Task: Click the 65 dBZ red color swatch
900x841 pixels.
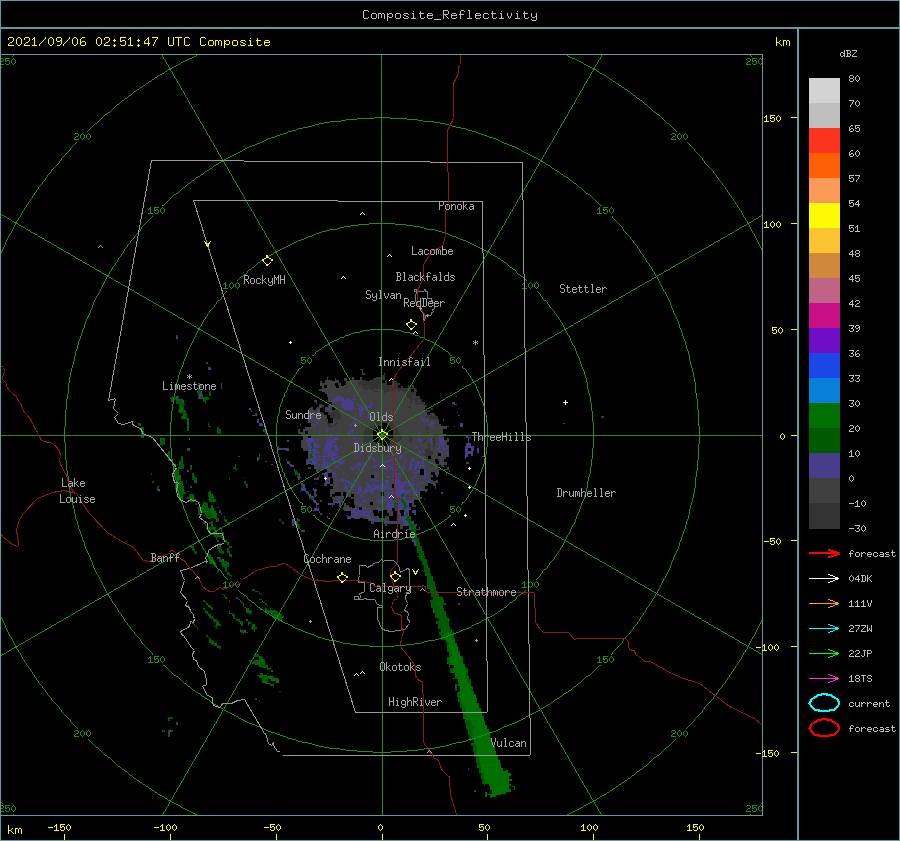Action: click(824, 140)
